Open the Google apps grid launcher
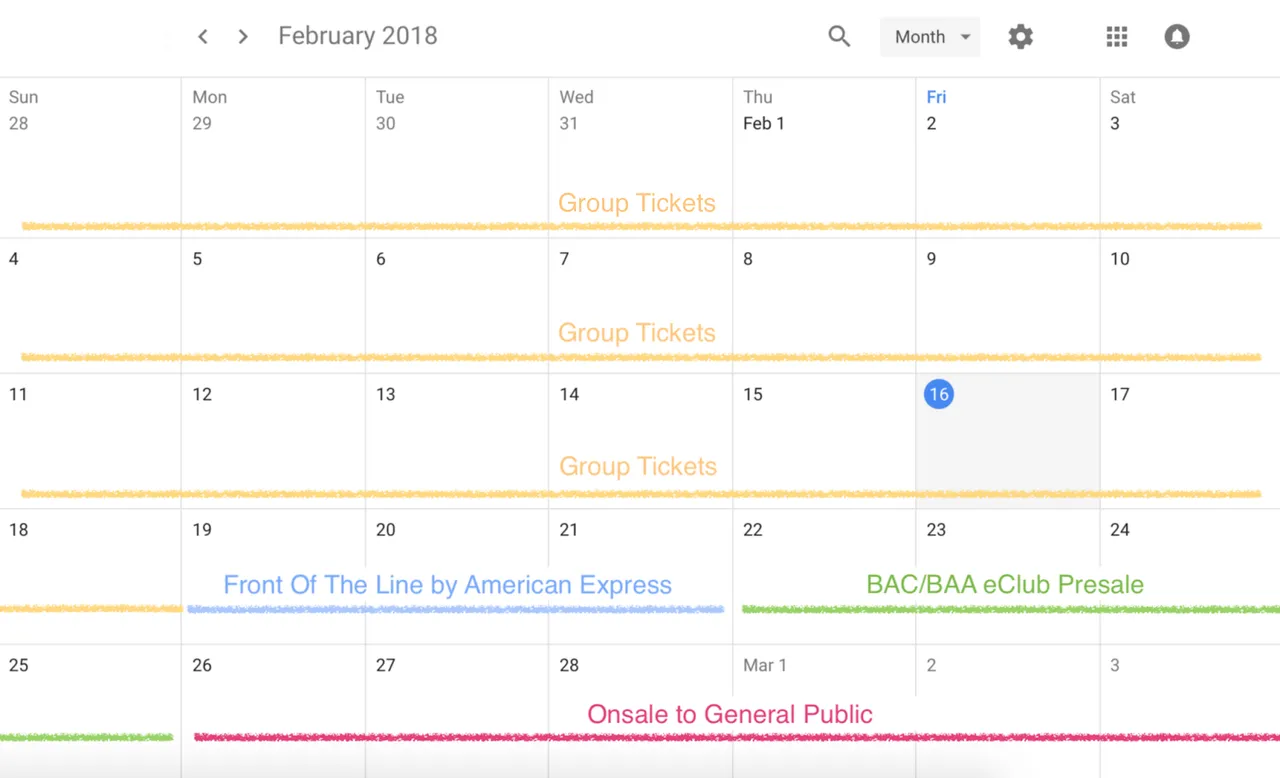The image size is (1280, 778). click(1117, 37)
